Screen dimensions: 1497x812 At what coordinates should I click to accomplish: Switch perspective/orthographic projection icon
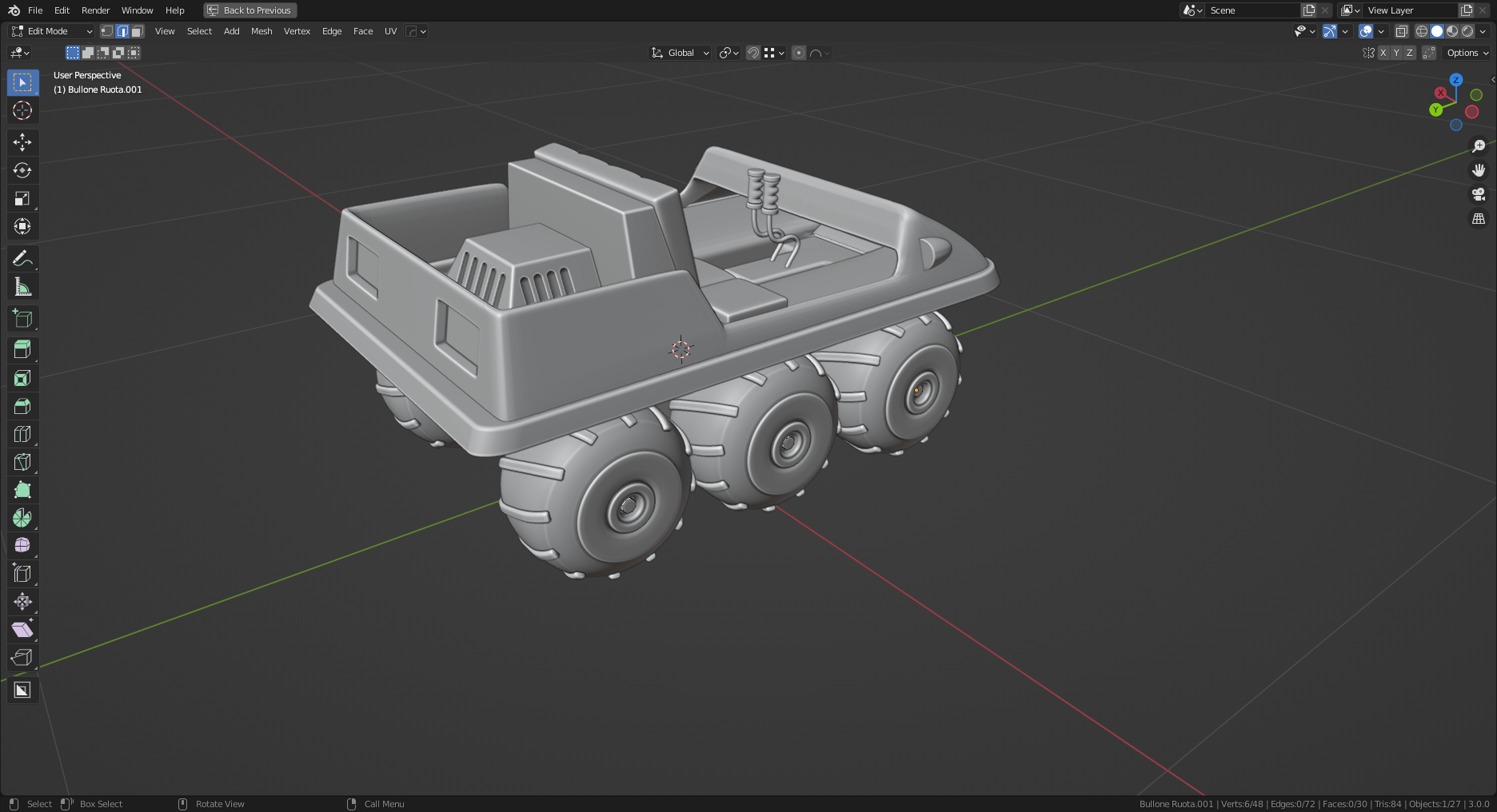coord(1479,218)
